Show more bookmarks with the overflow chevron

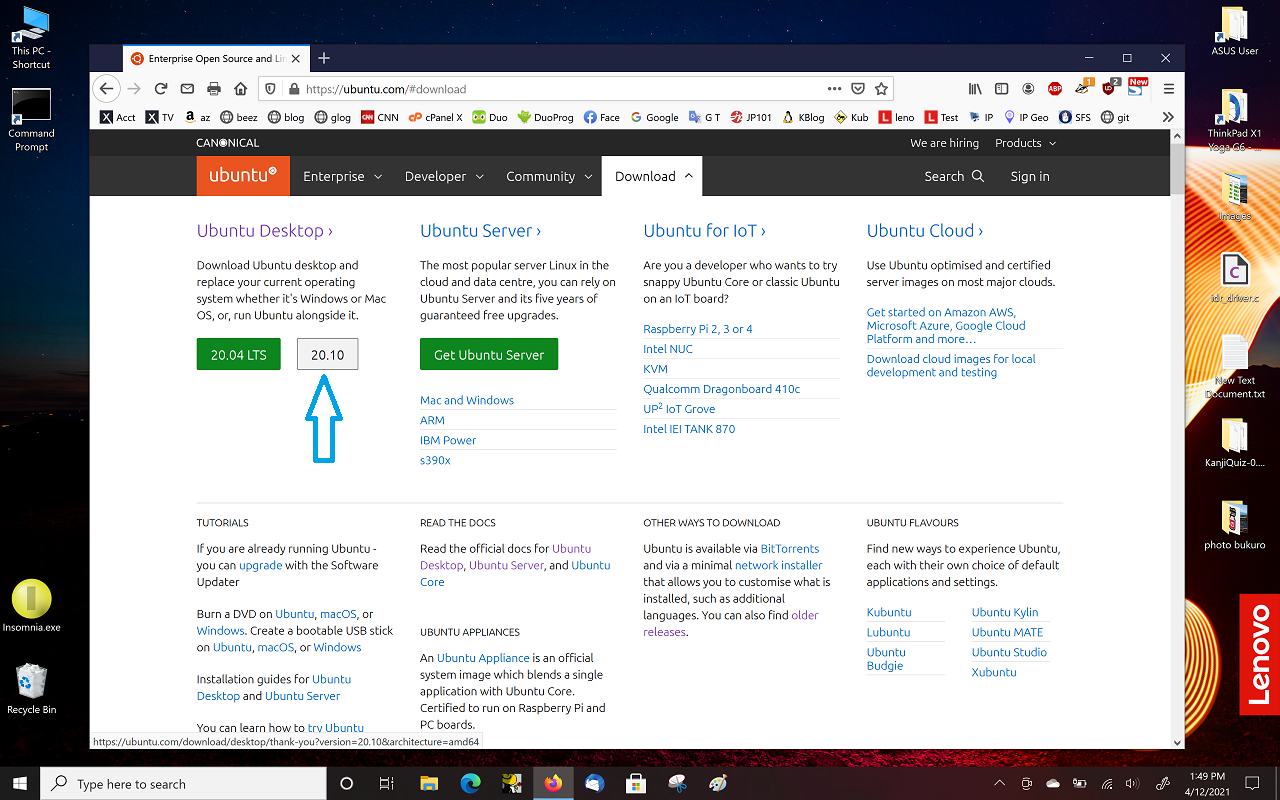click(x=1167, y=117)
